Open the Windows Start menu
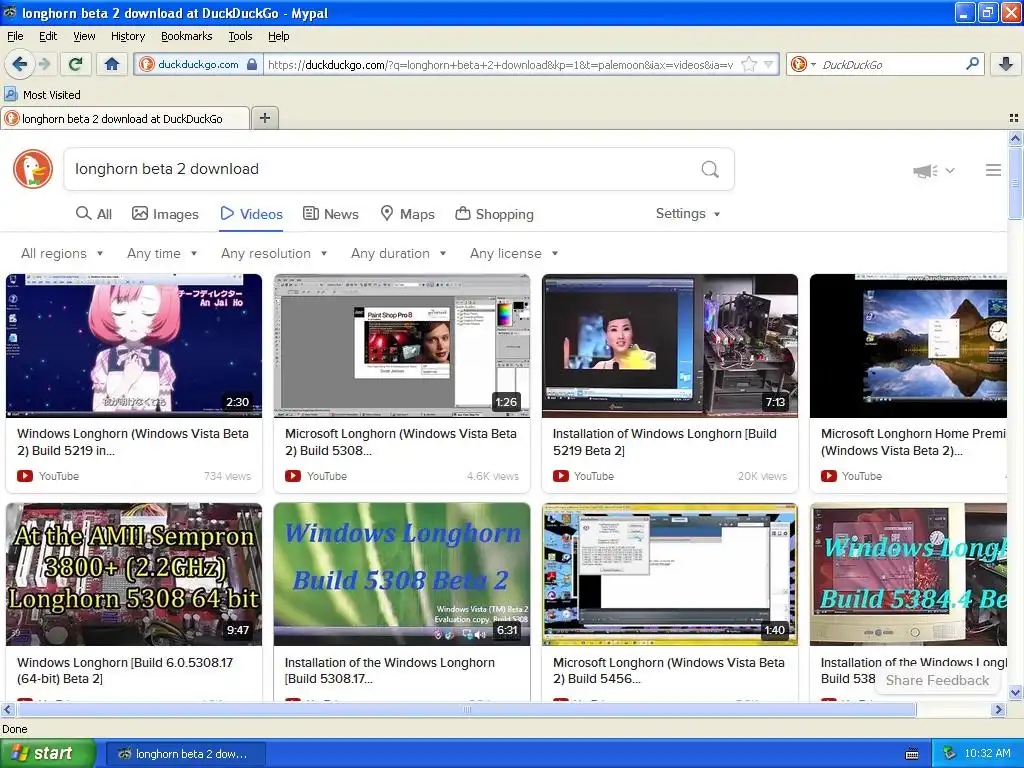Viewport: 1024px width, 768px height. [48, 754]
